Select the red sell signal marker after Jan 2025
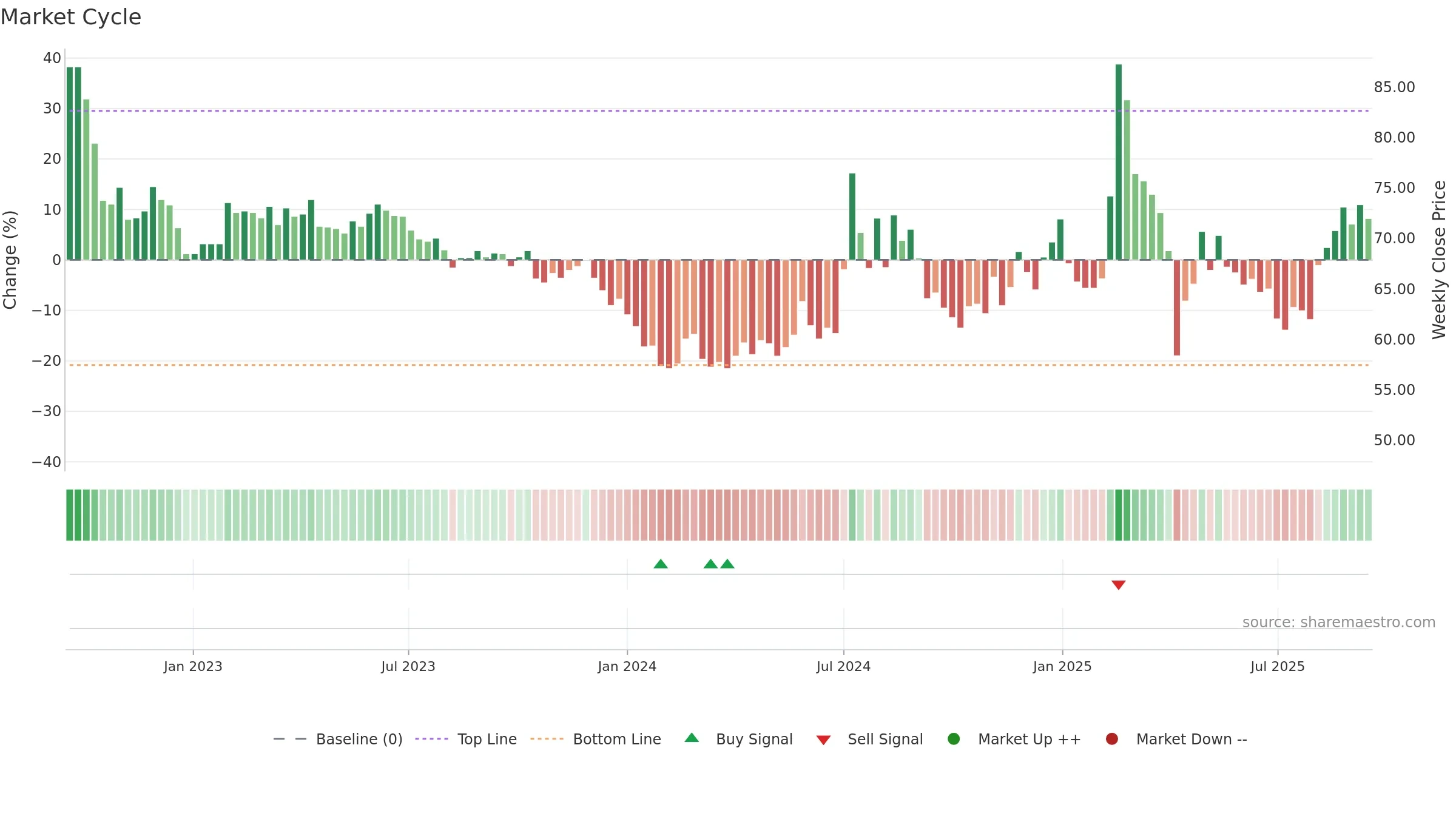Screen dimensions: 1456x819 click(1119, 585)
